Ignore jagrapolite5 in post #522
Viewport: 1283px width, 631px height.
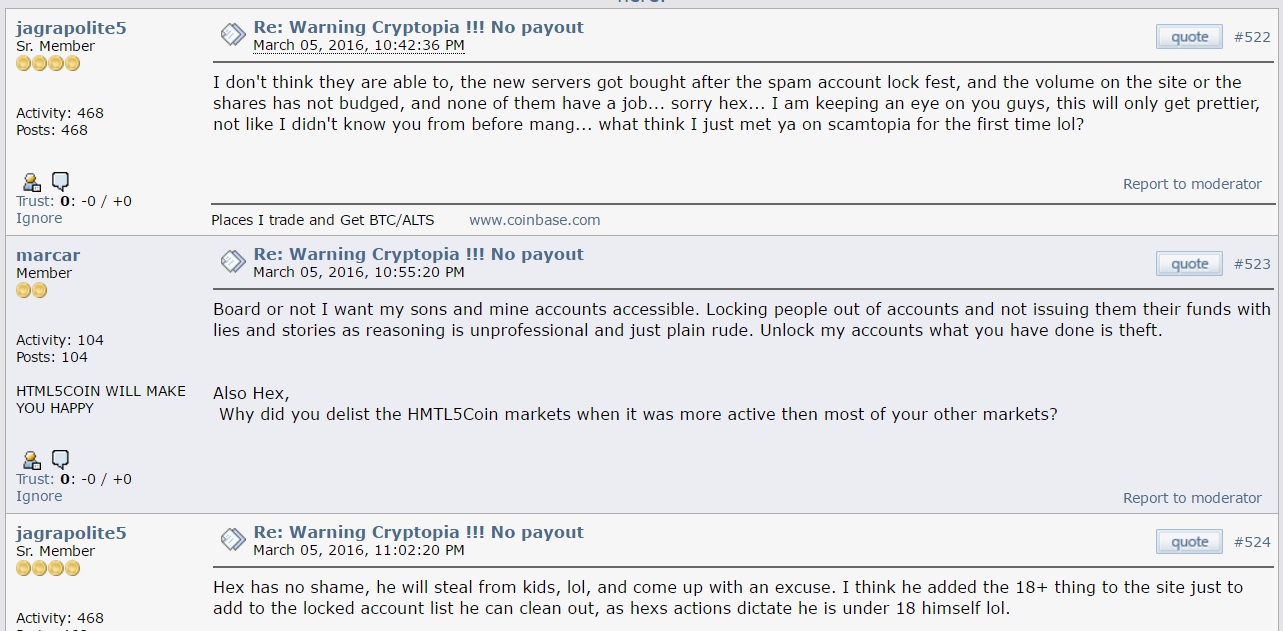pyautogui.click(x=39, y=218)
